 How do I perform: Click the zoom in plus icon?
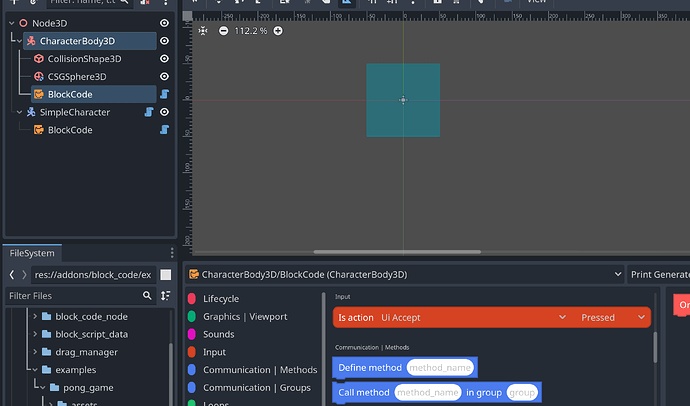[278, 31]
